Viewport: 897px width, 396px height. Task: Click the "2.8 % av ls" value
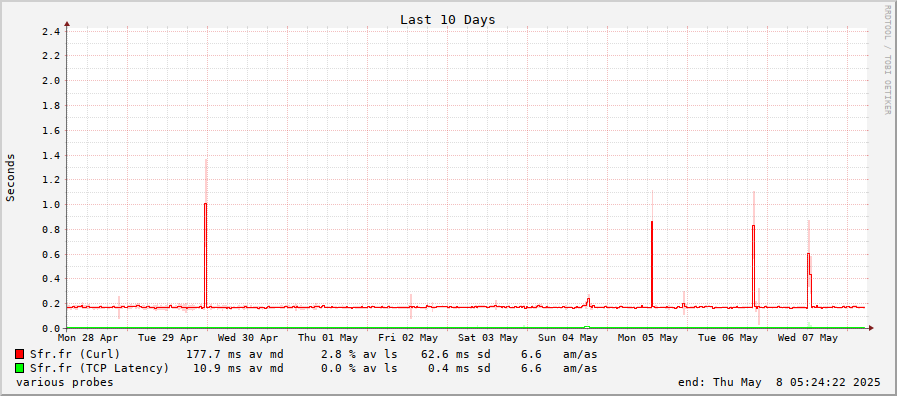tap(359, 354)
